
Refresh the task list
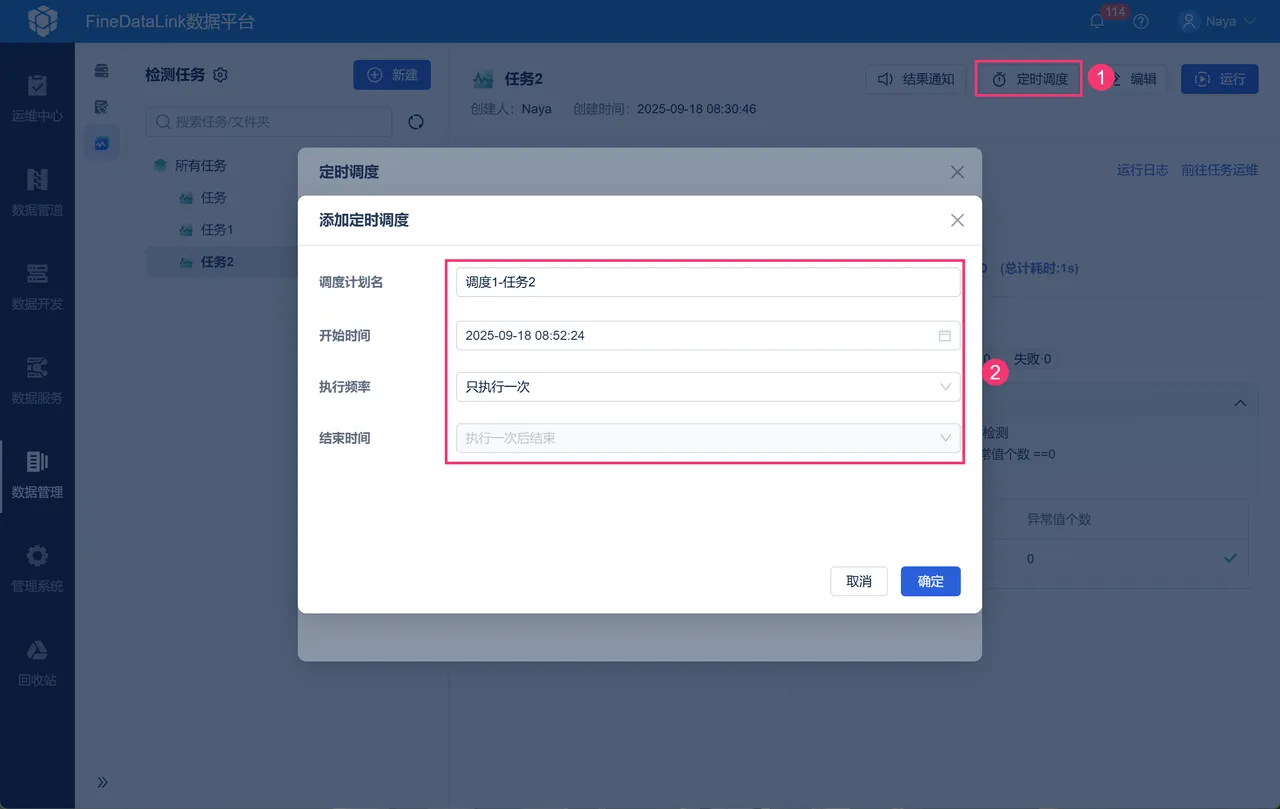pos(416,122)
